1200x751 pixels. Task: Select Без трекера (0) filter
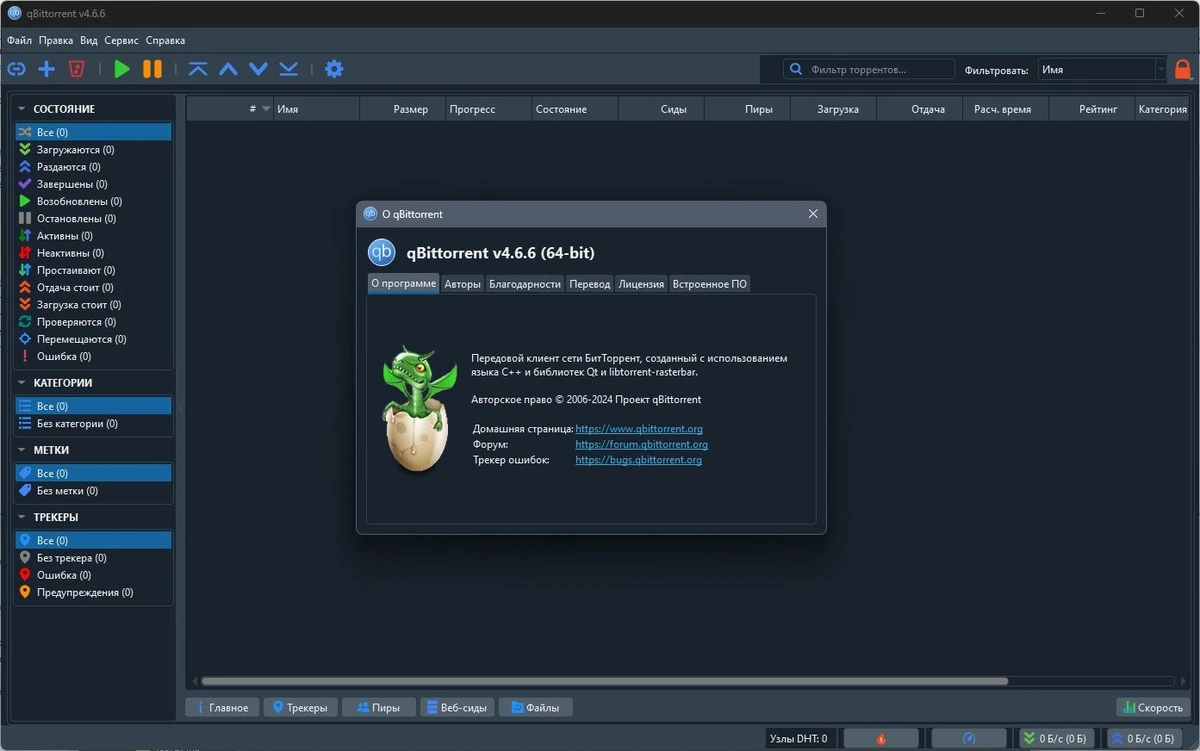(x=93, y=558)
